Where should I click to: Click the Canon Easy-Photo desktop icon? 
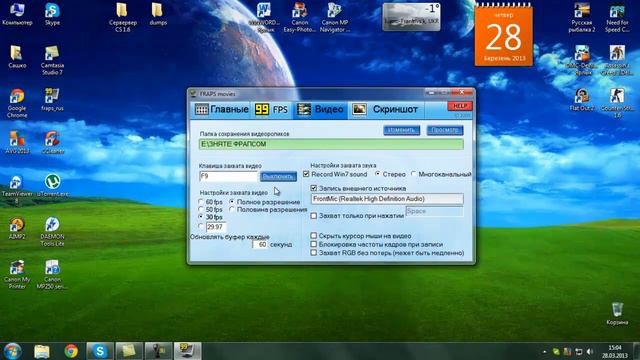300,18
